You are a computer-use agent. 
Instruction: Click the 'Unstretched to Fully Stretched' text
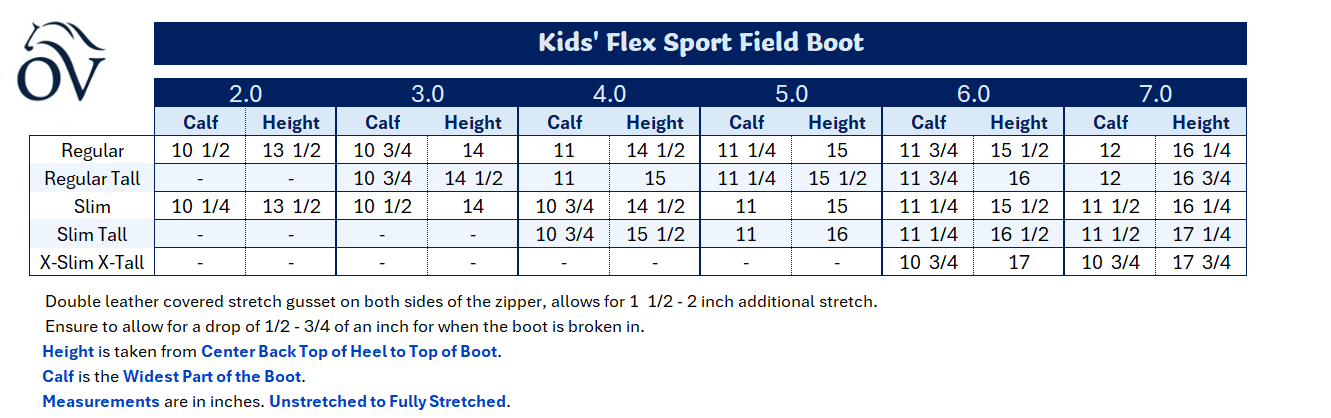[x=387, y=402]
